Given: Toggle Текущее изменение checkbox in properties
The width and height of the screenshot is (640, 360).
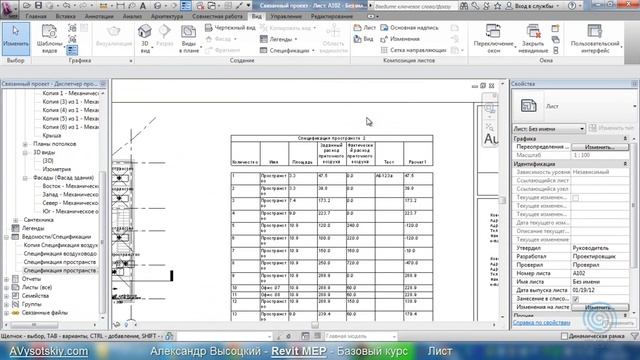Looking at the screenshot, I should [576, 198].
